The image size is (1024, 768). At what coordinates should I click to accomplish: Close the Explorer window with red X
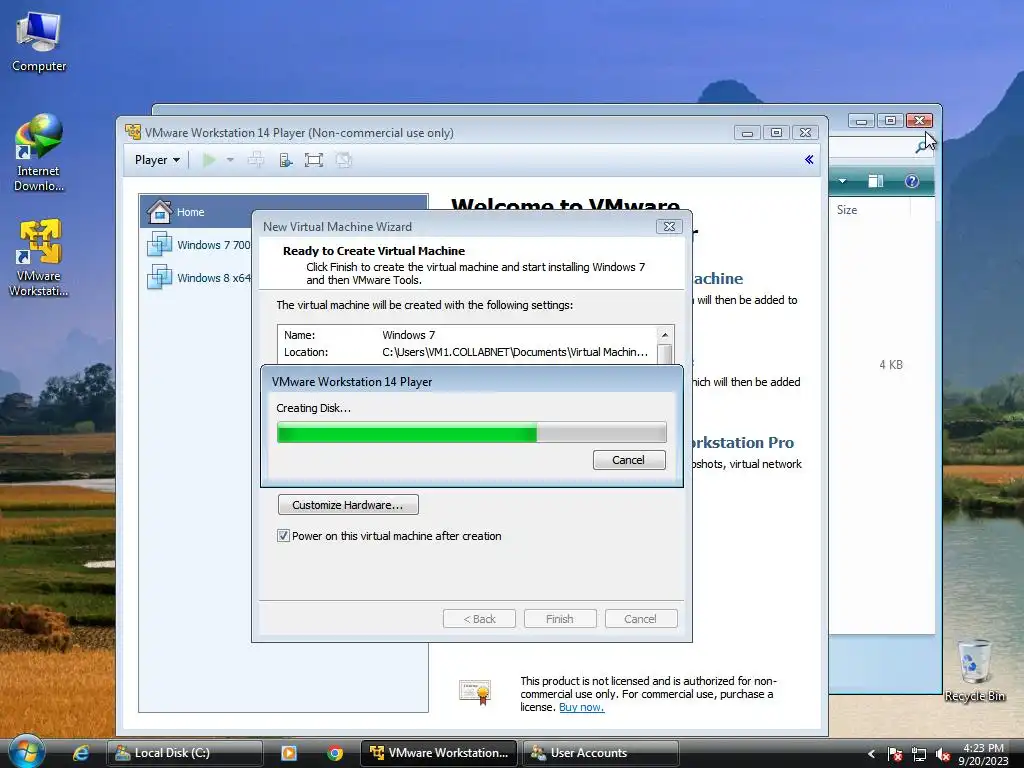920,120
